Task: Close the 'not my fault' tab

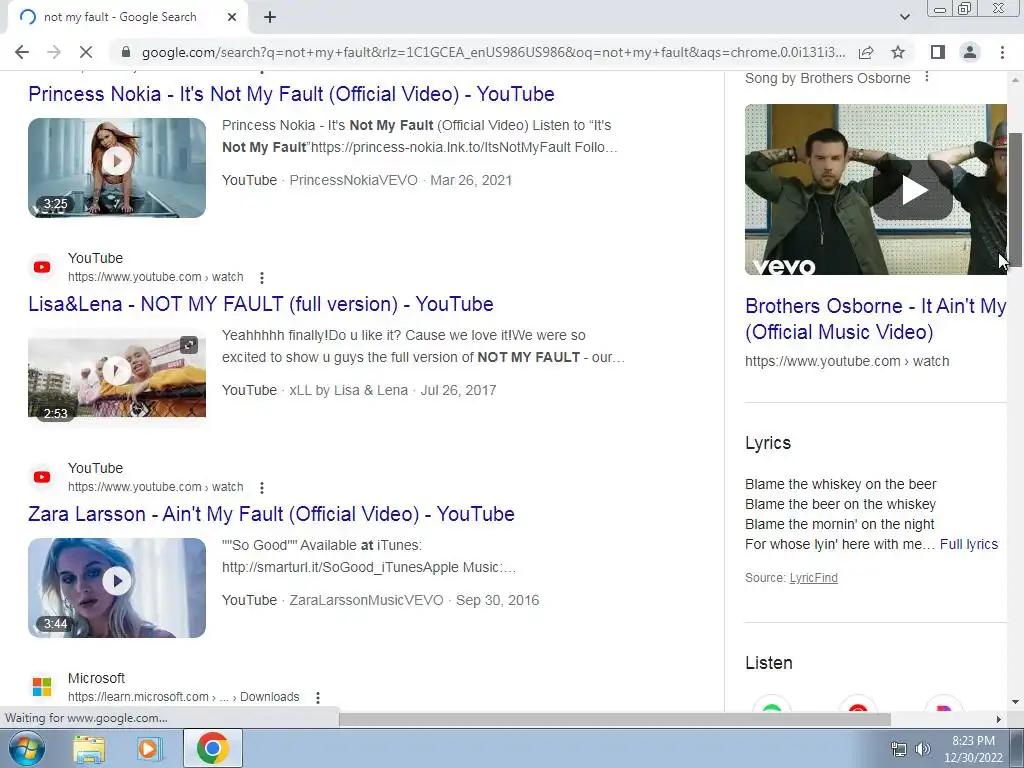Action: click(232, 18)
